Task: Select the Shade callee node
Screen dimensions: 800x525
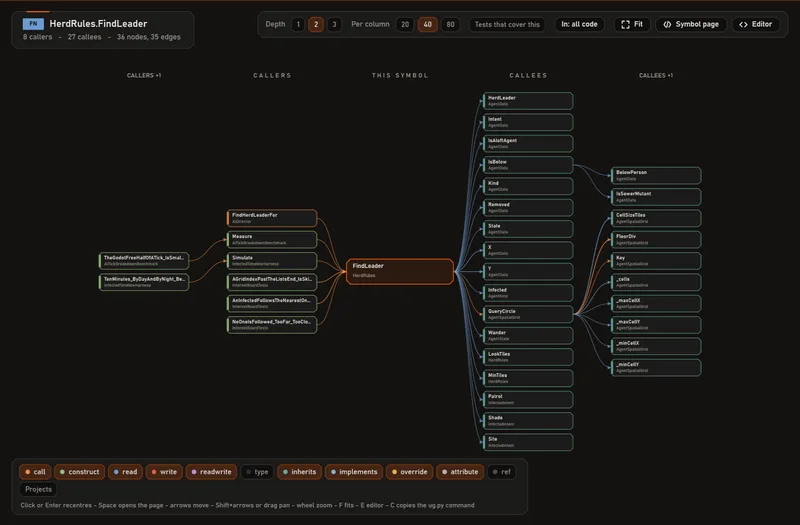Action: point(528,421)
